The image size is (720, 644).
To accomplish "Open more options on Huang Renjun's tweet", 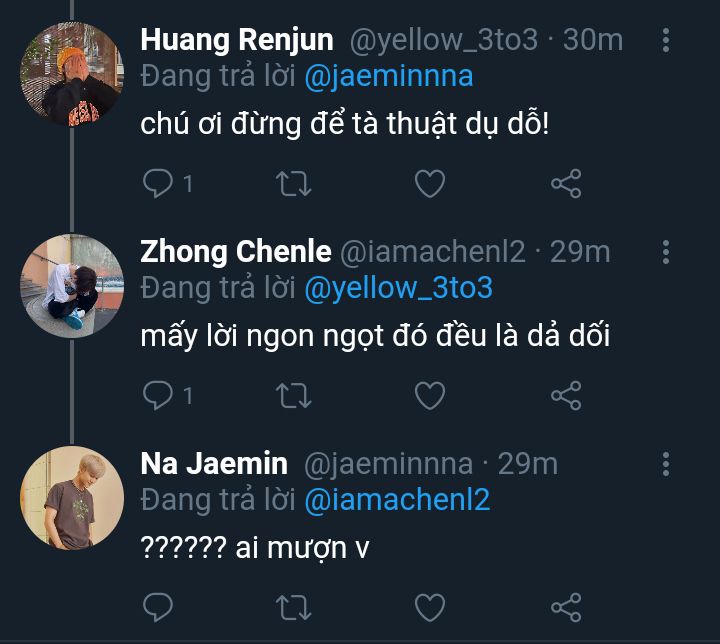I will tap(667, 41).
